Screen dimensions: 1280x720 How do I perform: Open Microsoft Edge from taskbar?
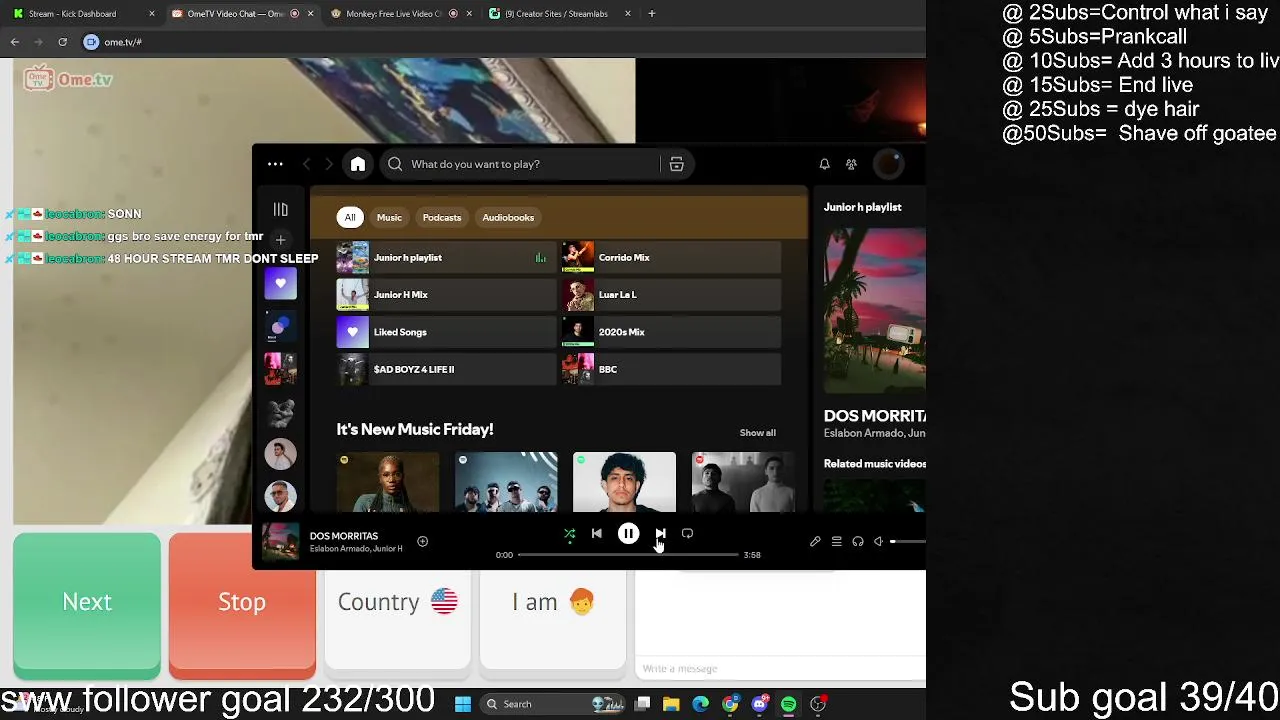[x=700, y=704]
